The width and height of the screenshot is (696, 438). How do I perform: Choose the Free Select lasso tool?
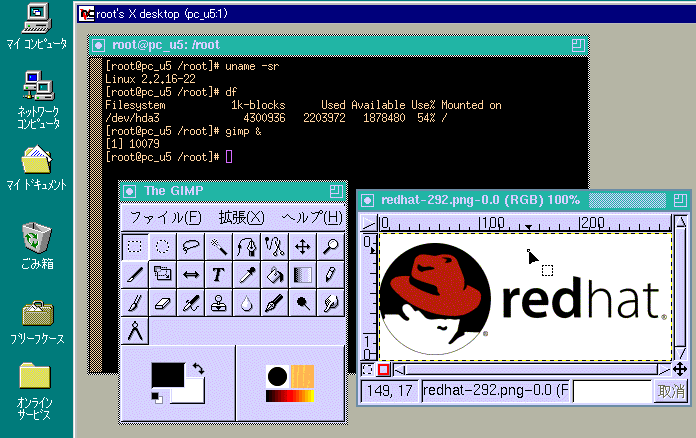pos(190,246)
